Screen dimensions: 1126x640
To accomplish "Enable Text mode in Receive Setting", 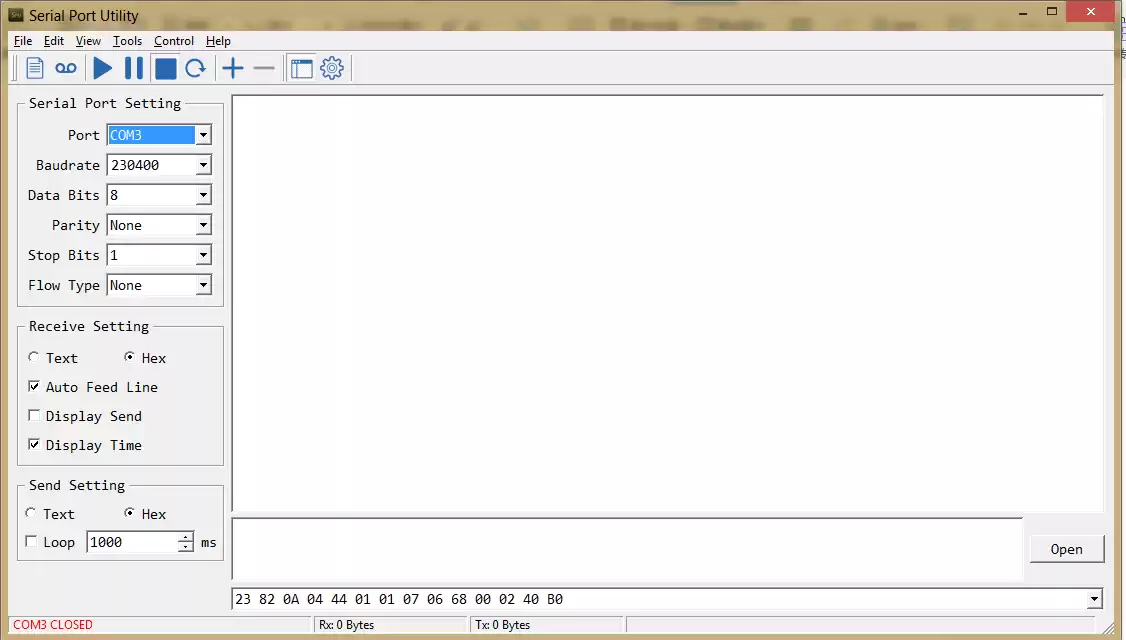I will [34, 357].
